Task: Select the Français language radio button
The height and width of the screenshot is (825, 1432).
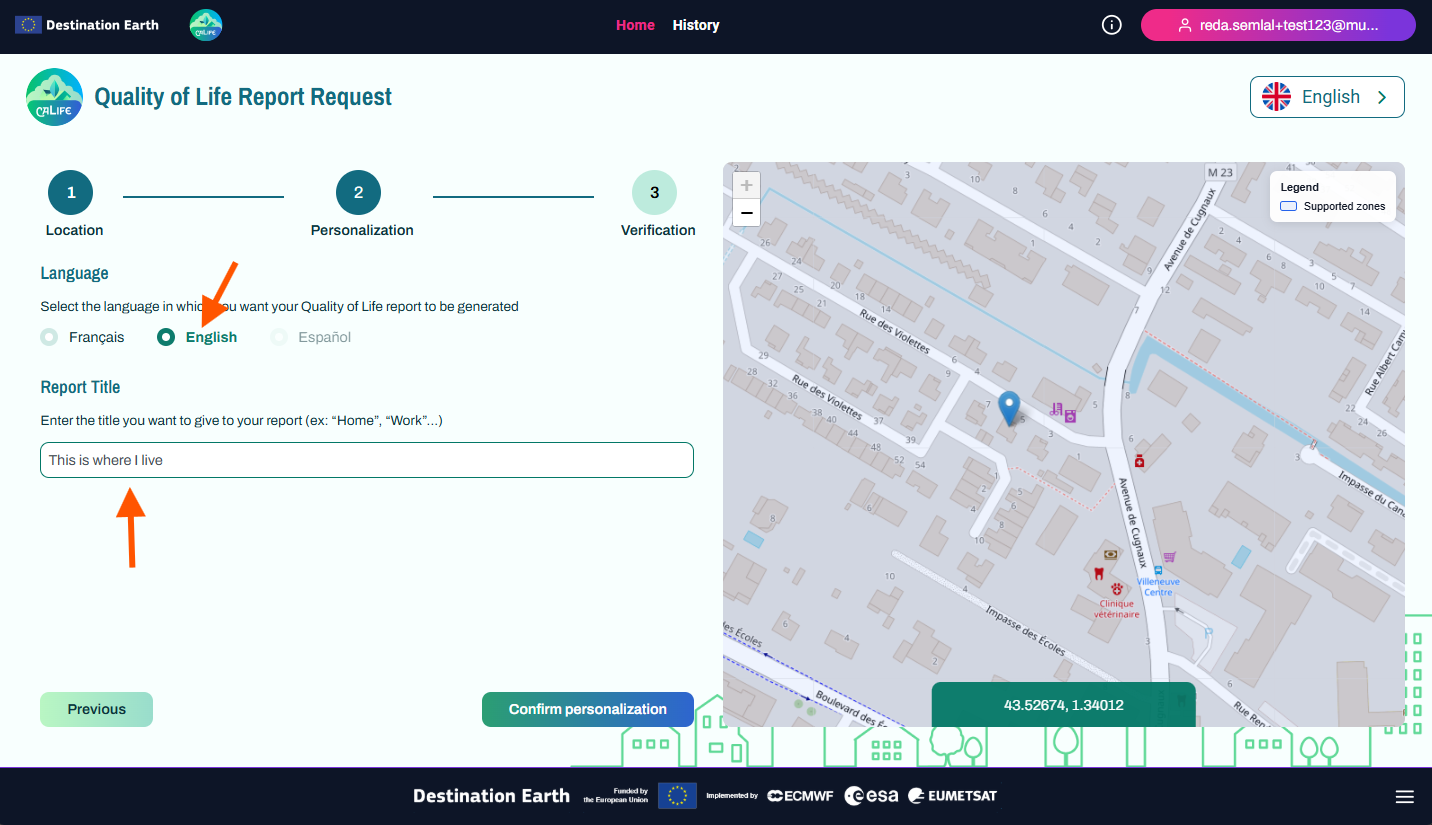Action: click(49, 337)
